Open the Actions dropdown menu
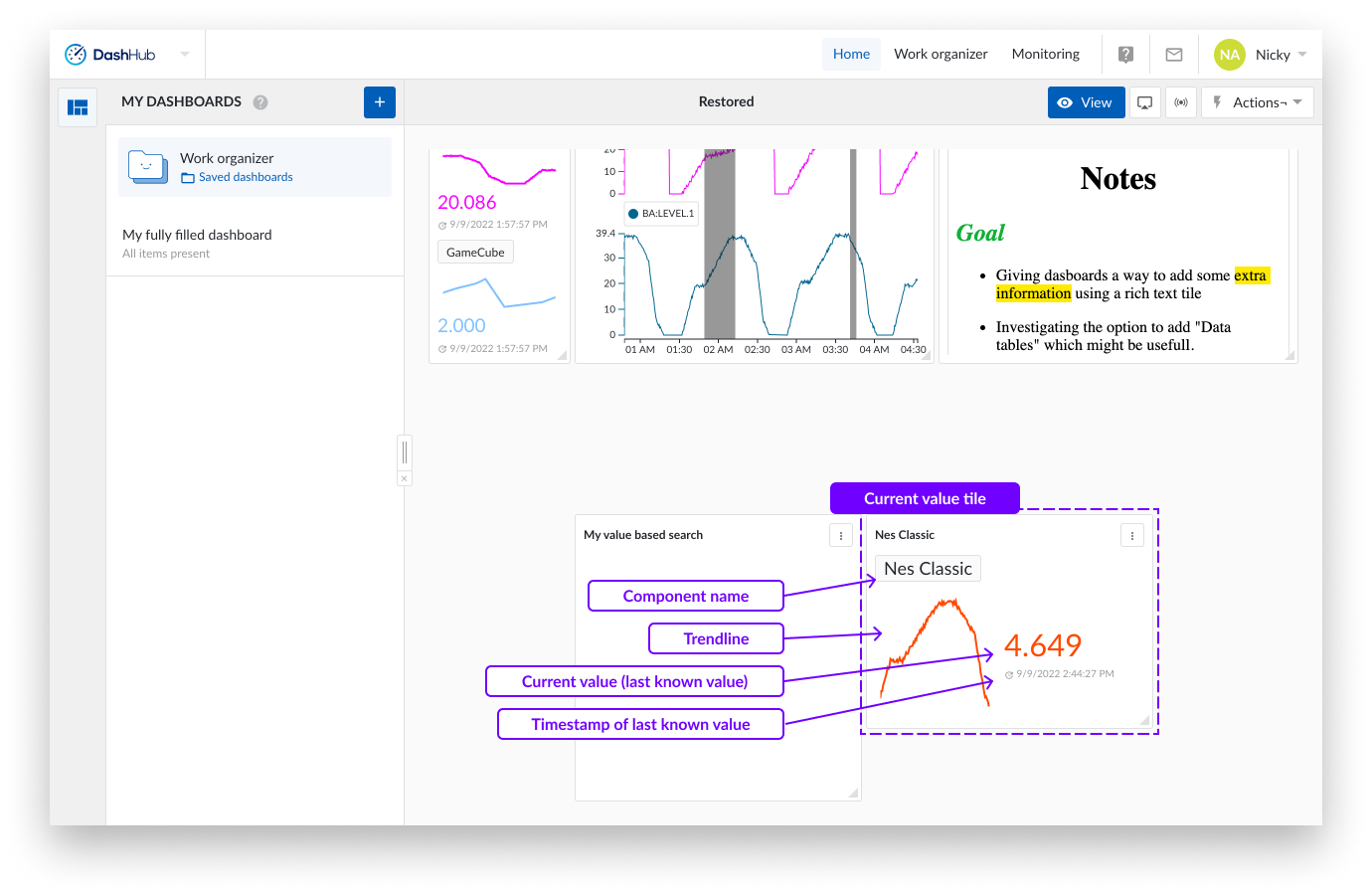This screenshot has width=1372, height=895. [x=1258, y=102]
